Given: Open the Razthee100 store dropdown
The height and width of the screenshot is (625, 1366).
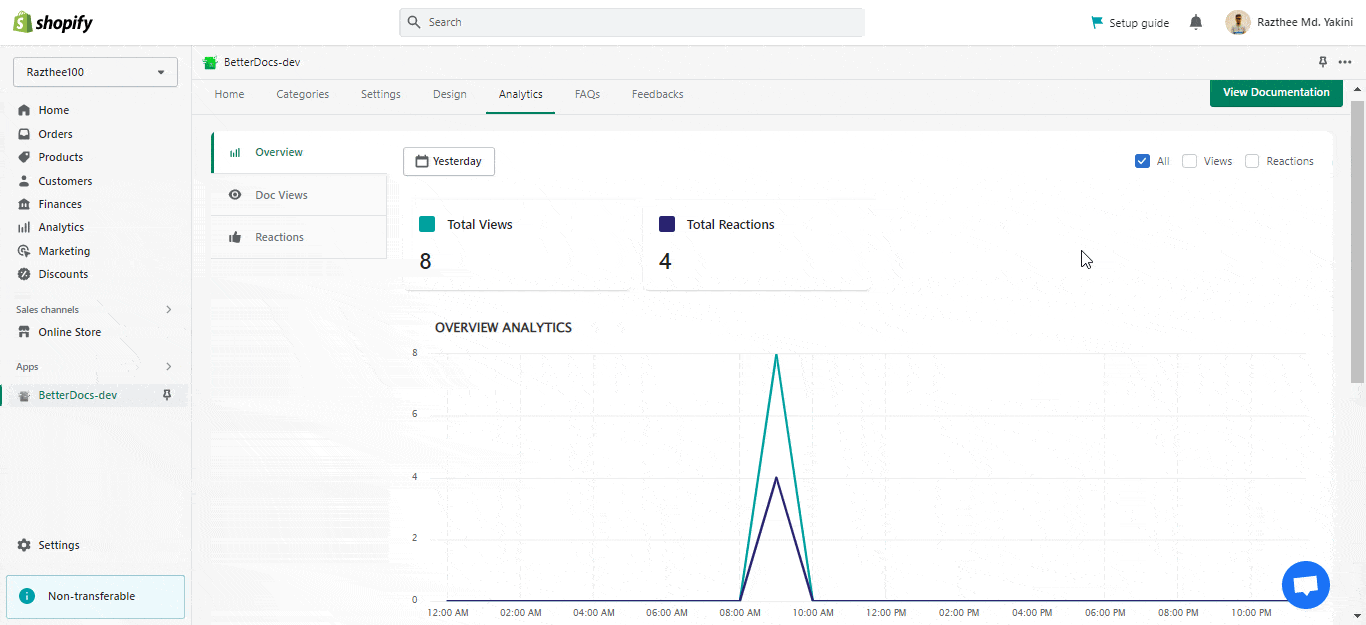Looking at the screenshot, I should (x=95, y=72).
